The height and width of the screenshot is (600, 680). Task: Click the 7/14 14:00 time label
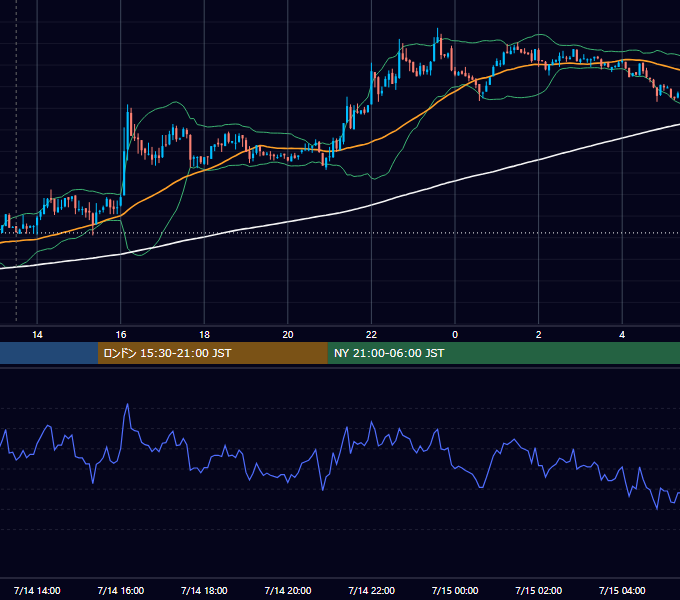click(37, 590)
